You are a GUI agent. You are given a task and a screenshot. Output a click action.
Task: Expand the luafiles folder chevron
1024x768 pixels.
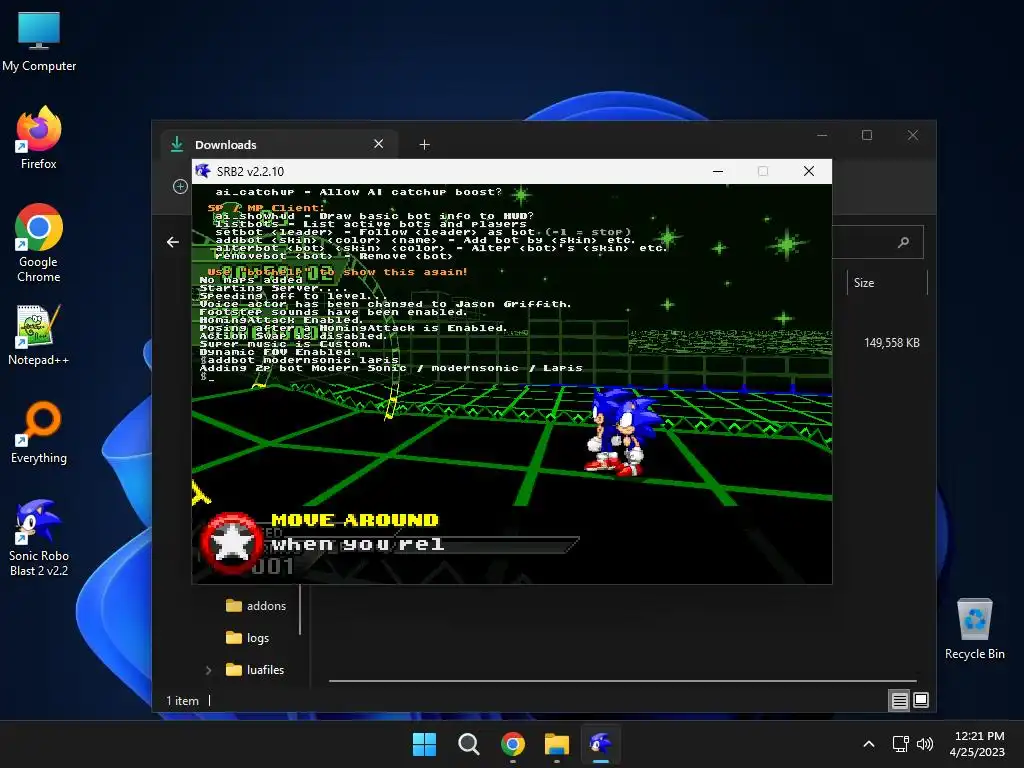[x=208, y=670]
